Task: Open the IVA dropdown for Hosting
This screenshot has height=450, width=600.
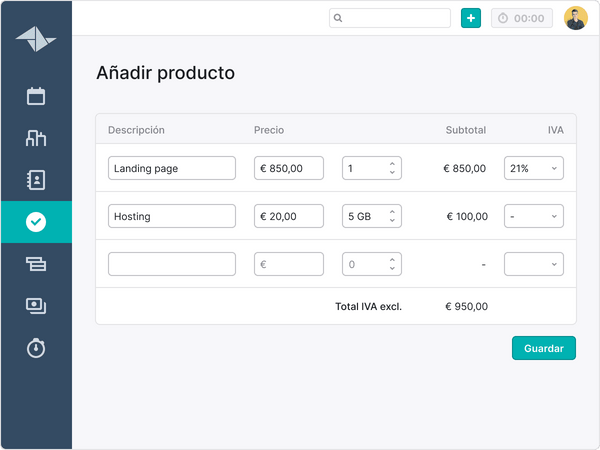Action: (533, 216)
